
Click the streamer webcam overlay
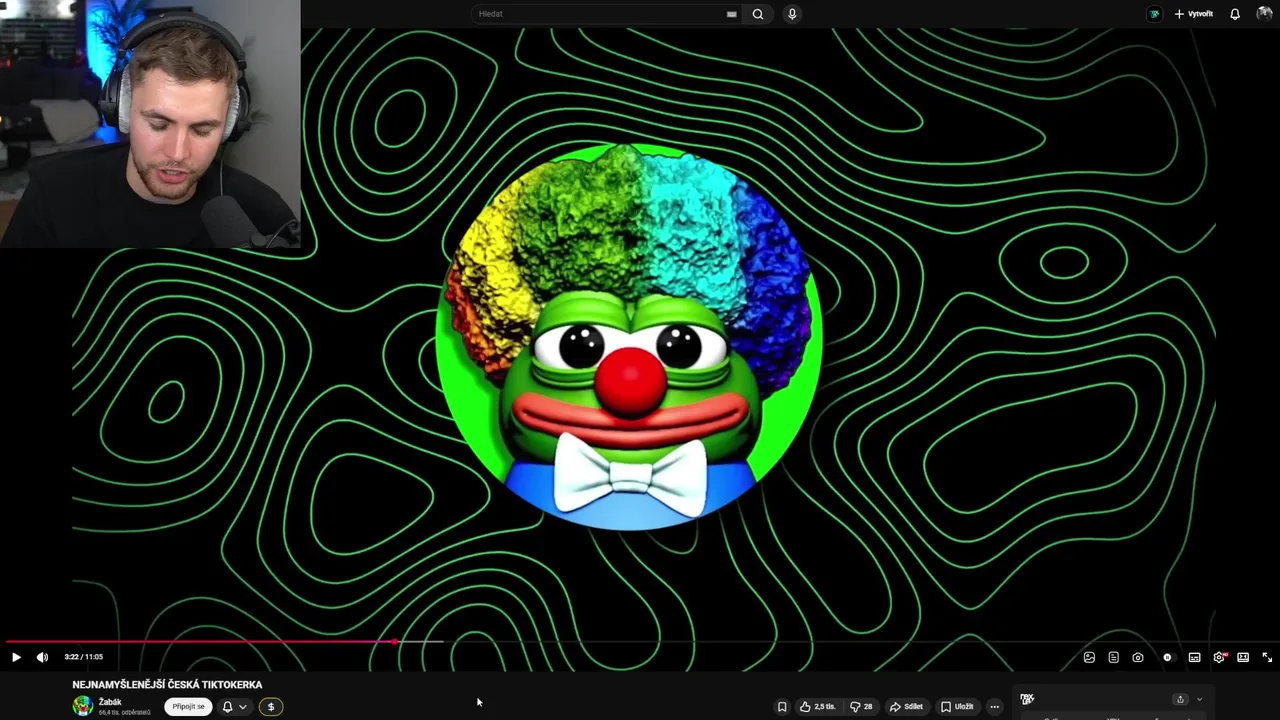(150, 123)
